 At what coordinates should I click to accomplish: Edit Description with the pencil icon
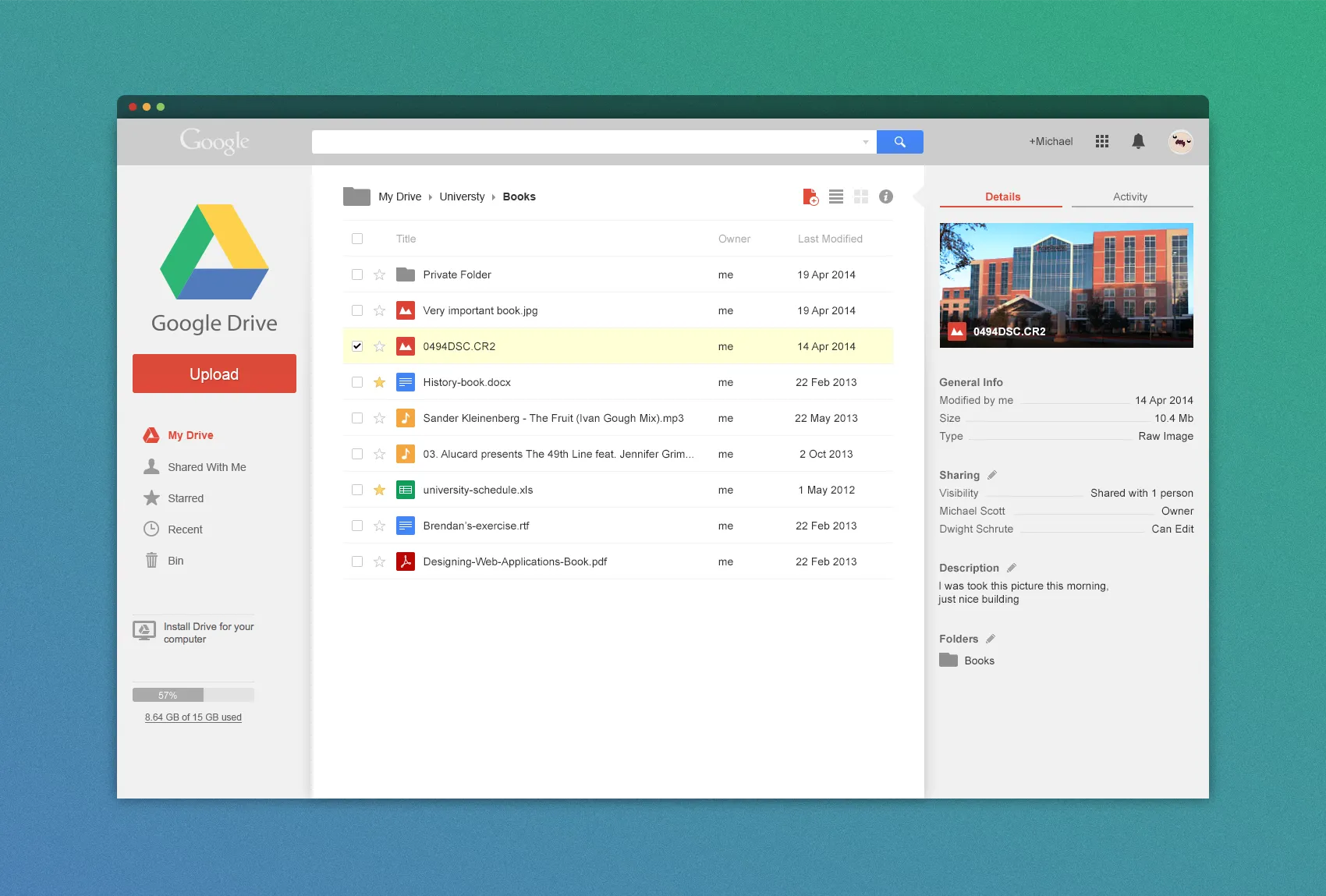pos(1012,568)
